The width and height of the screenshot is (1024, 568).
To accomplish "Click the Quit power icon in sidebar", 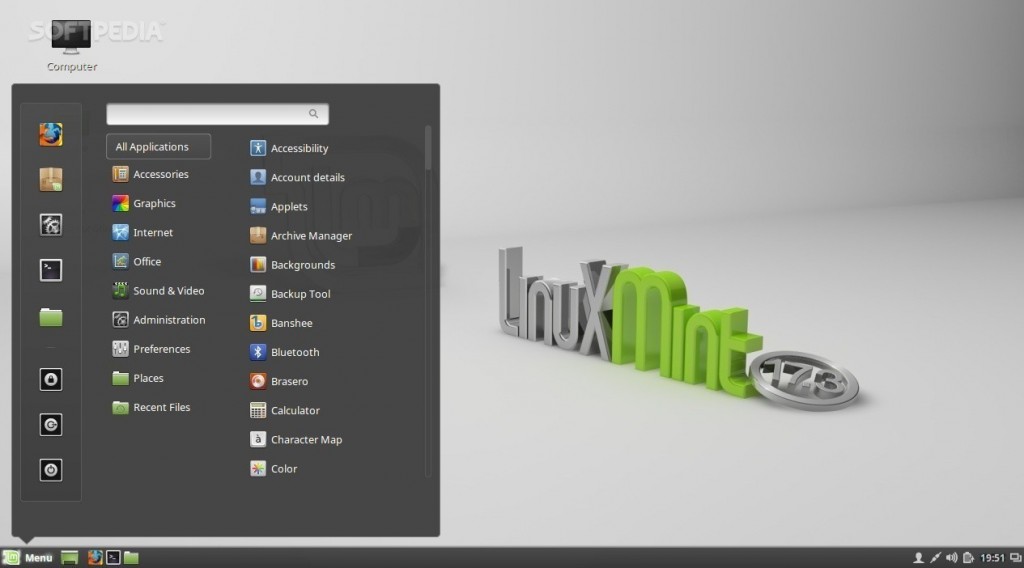I will 51,469.
